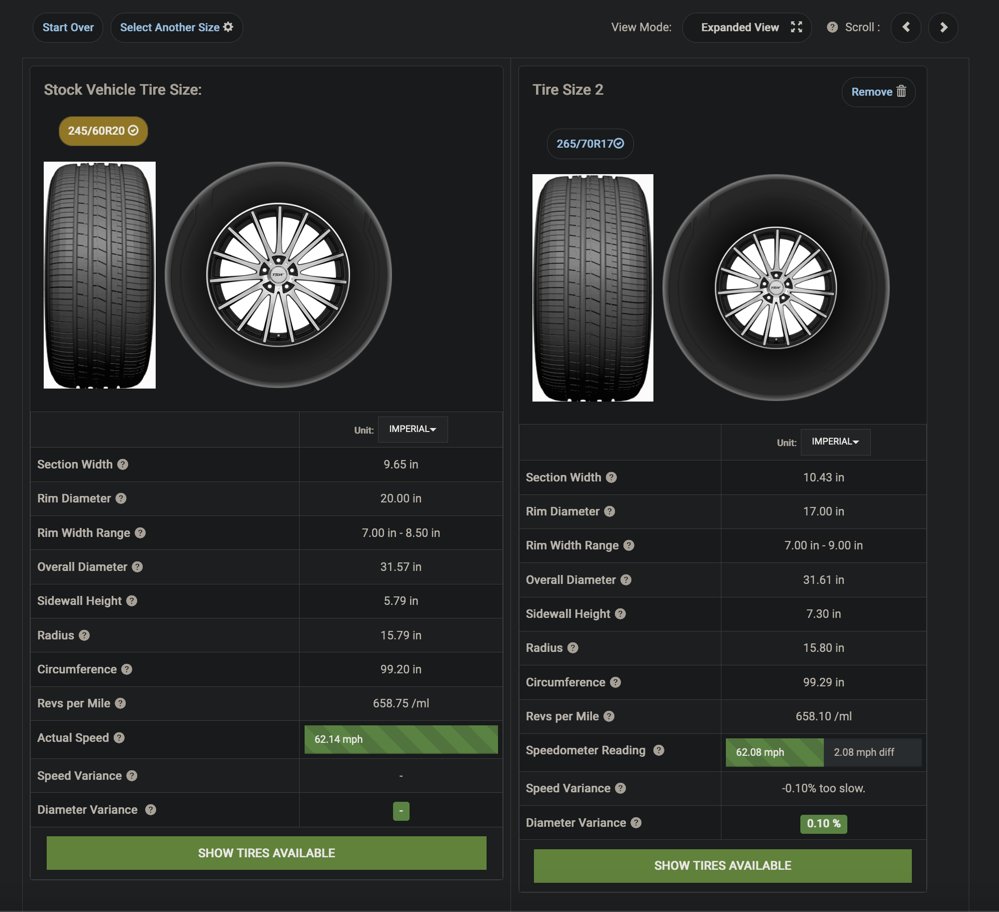The image size is (999, 912).
Task: Click help icon next to stock Overall Diameter
Action: click(137, 567)
